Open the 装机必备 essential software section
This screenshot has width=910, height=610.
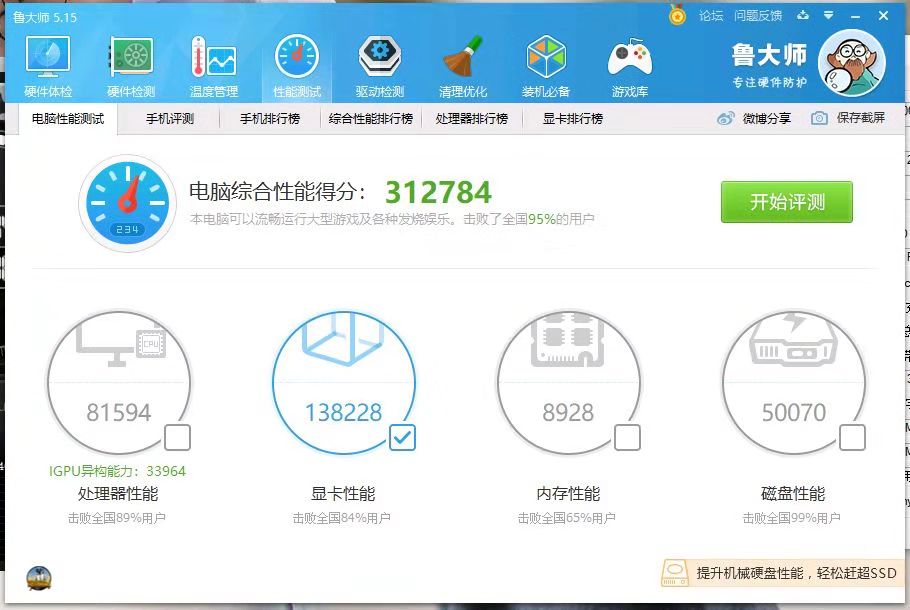[x=546, y=64]
